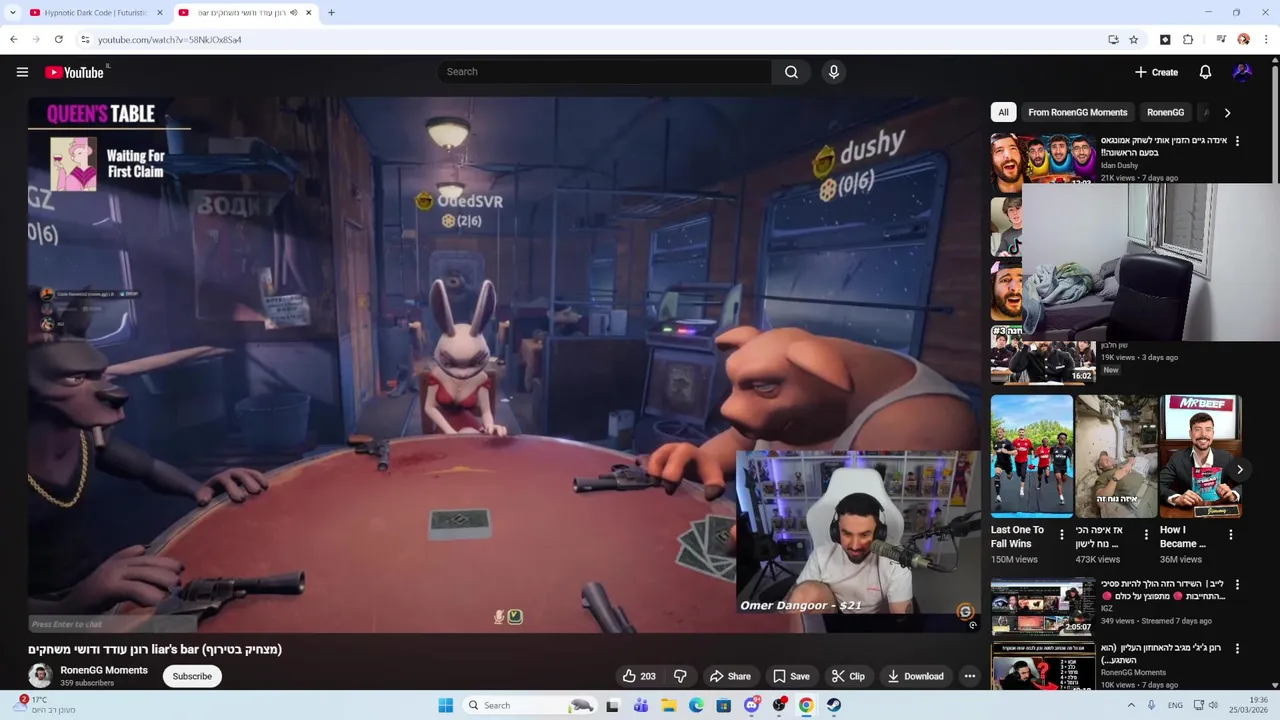Open the 16:02 length recommended video thumbnail
The height and width of the screenshot is (720, 1280).
1042,354
